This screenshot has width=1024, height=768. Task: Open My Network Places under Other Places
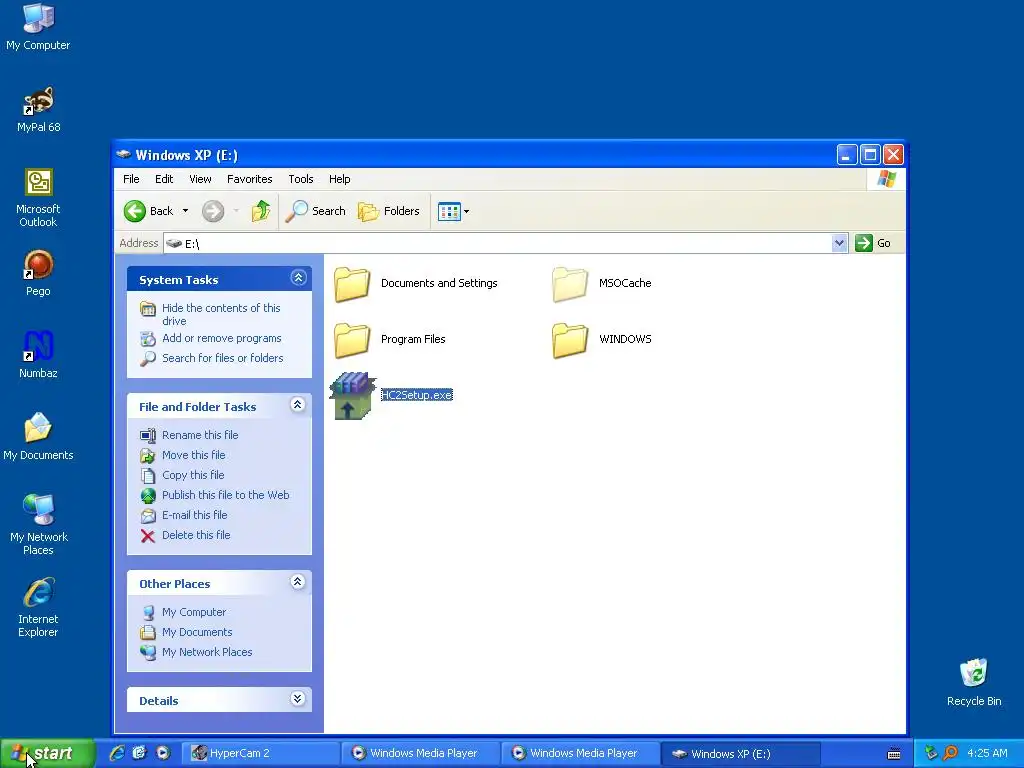click(x=207, y=652)
